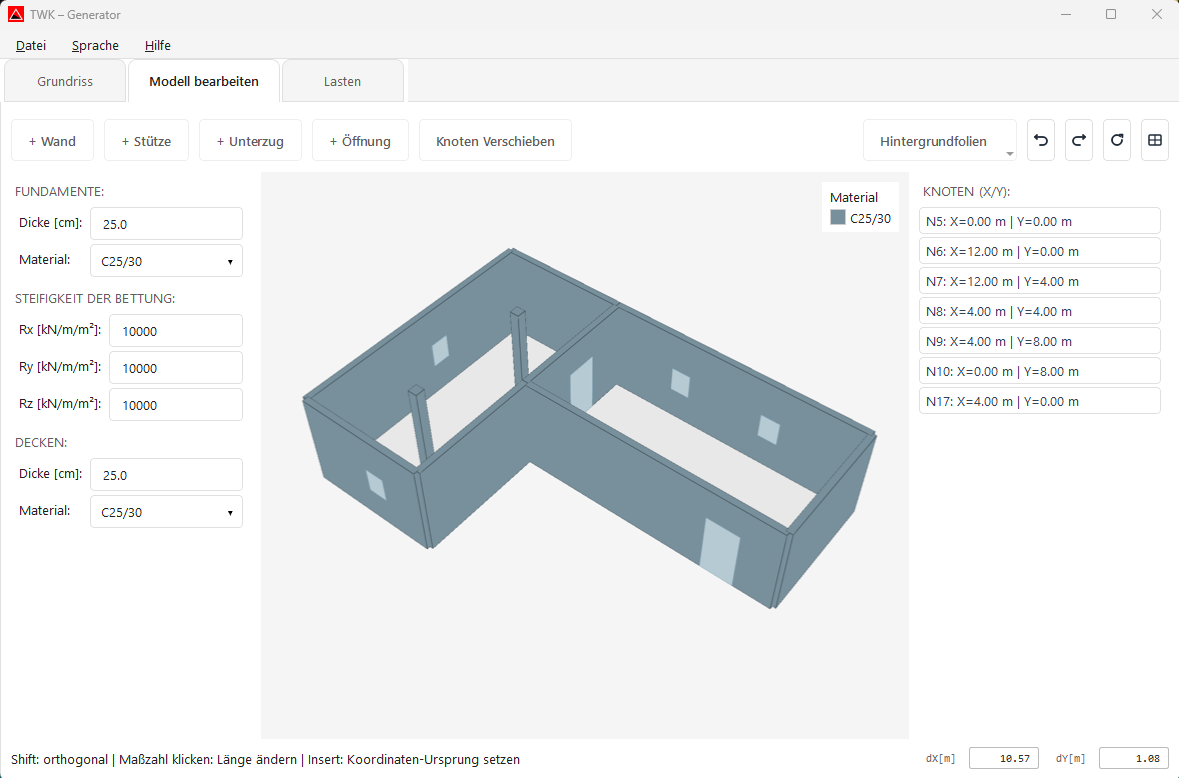This screenshot has height=778, width=1179.
Task: Reset the 3D view orientation
Action: (1116, 140)
